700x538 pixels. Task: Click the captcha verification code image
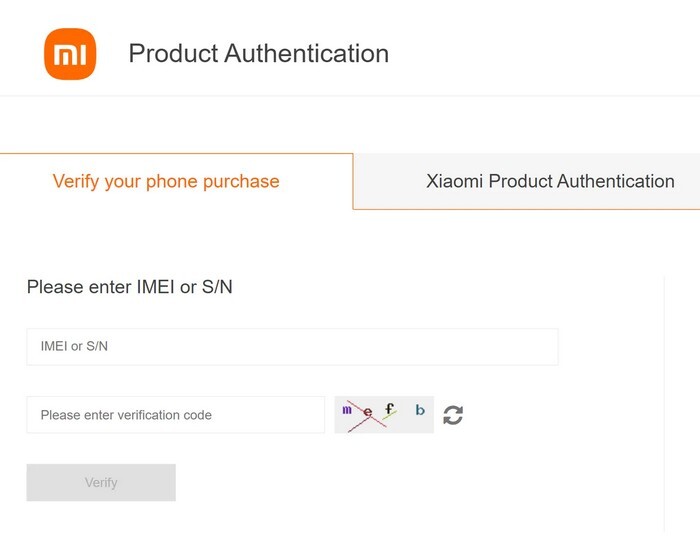click(384, 414)
